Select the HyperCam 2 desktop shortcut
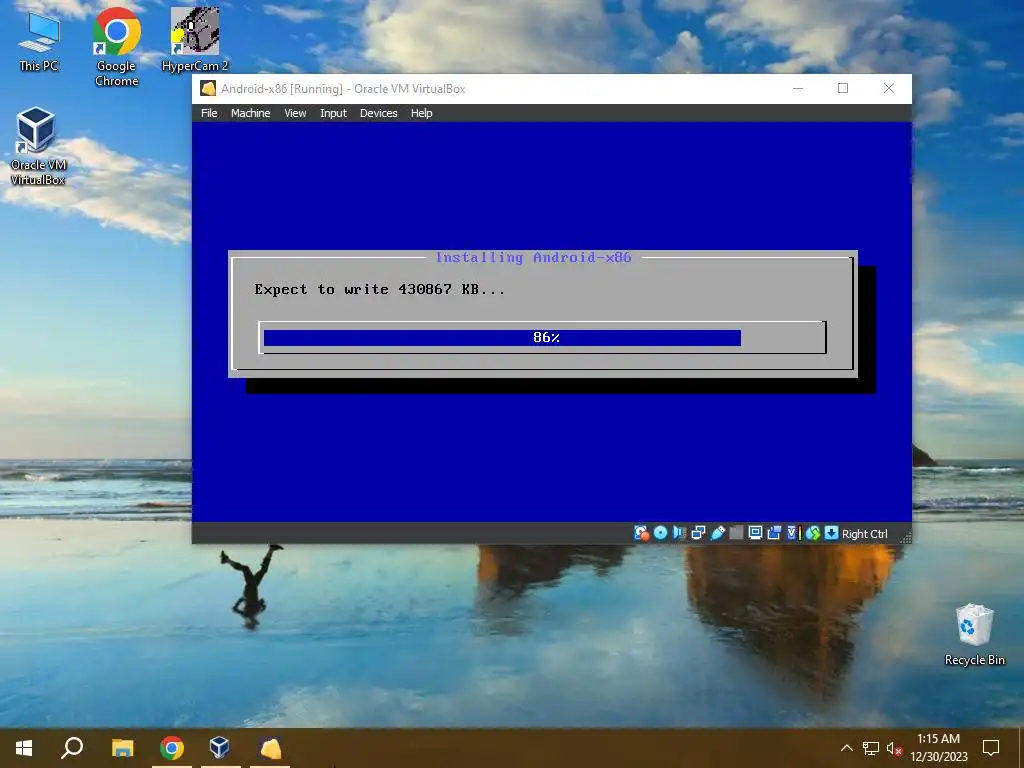This screenshot has width=1024, height=768. pos(195,39)
